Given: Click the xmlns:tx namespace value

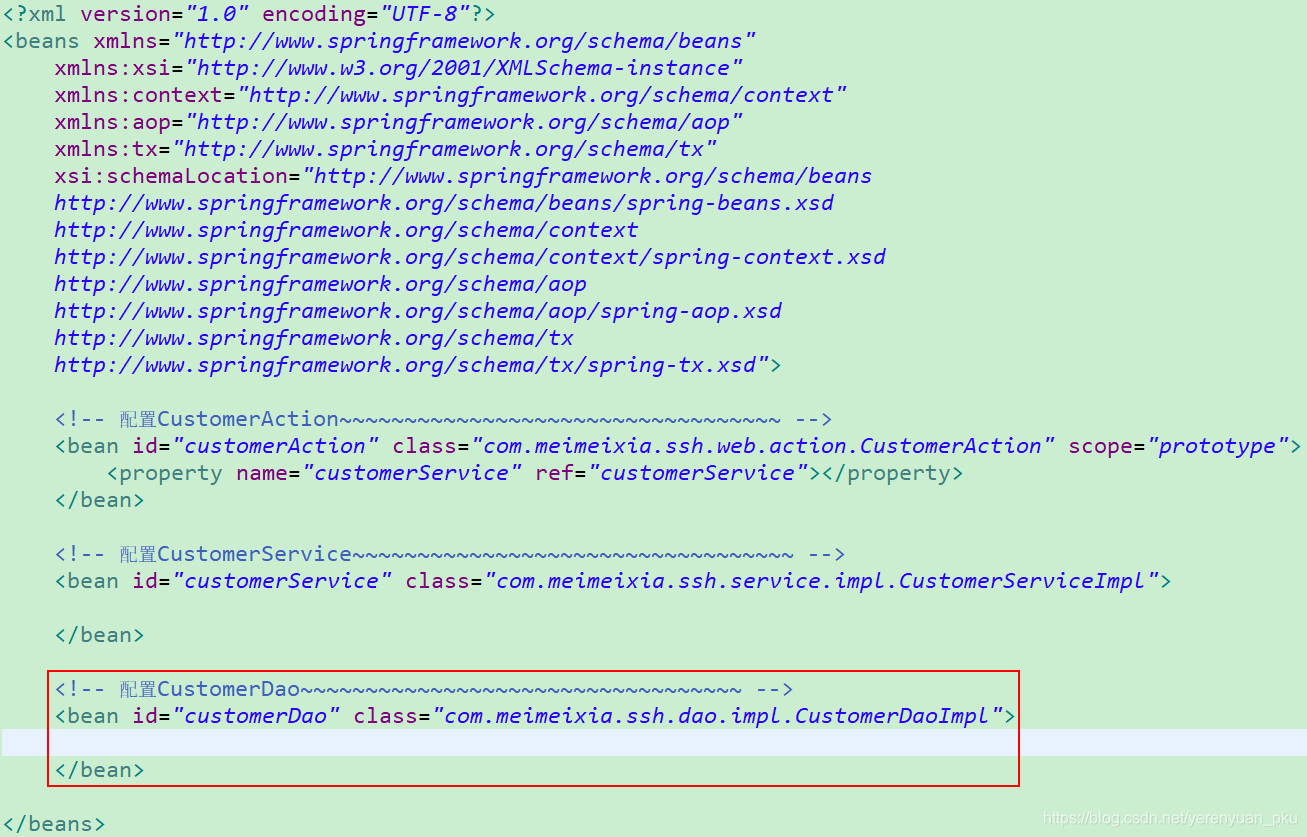Looking at the screenshot, I should click(445, 149).
